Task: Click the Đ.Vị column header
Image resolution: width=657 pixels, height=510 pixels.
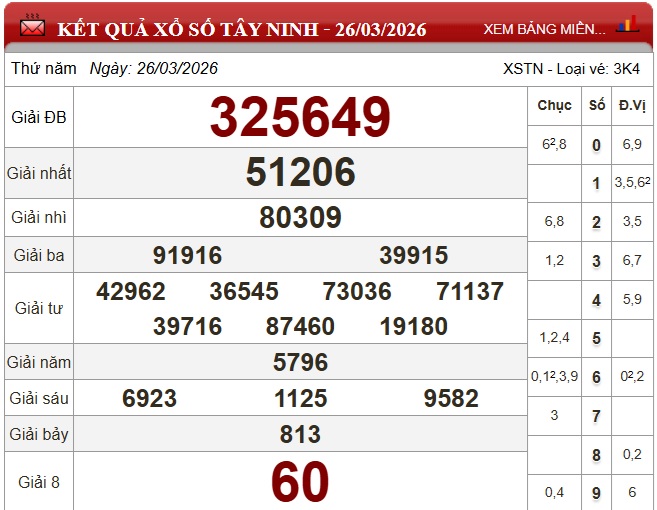Action: [x=631, y=105]
